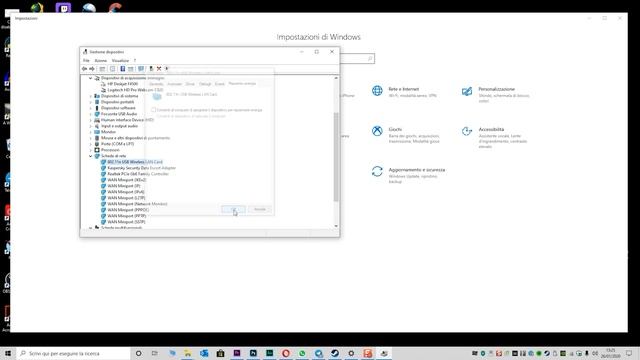
Task: Open File Explorer from the taskbar
Action: coord(188,353)
